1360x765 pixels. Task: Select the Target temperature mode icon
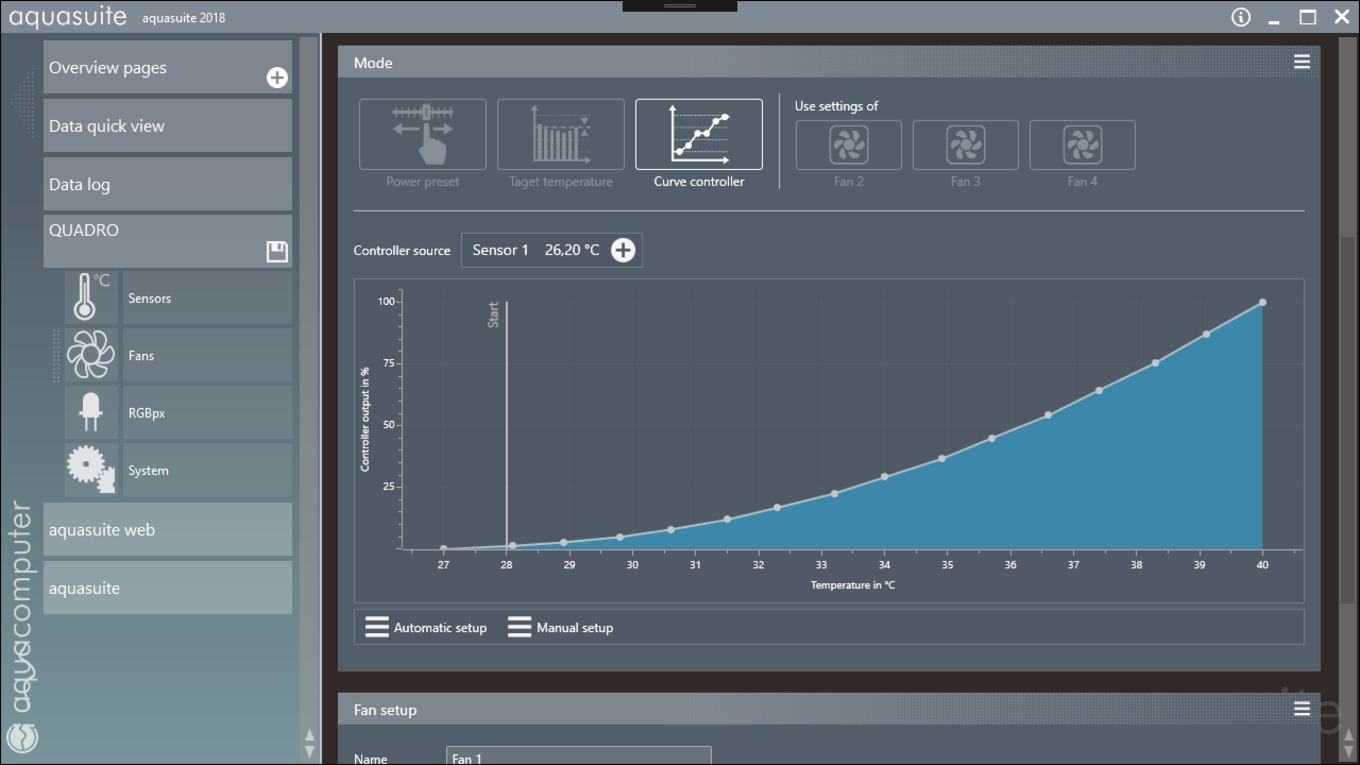(561, 134)
